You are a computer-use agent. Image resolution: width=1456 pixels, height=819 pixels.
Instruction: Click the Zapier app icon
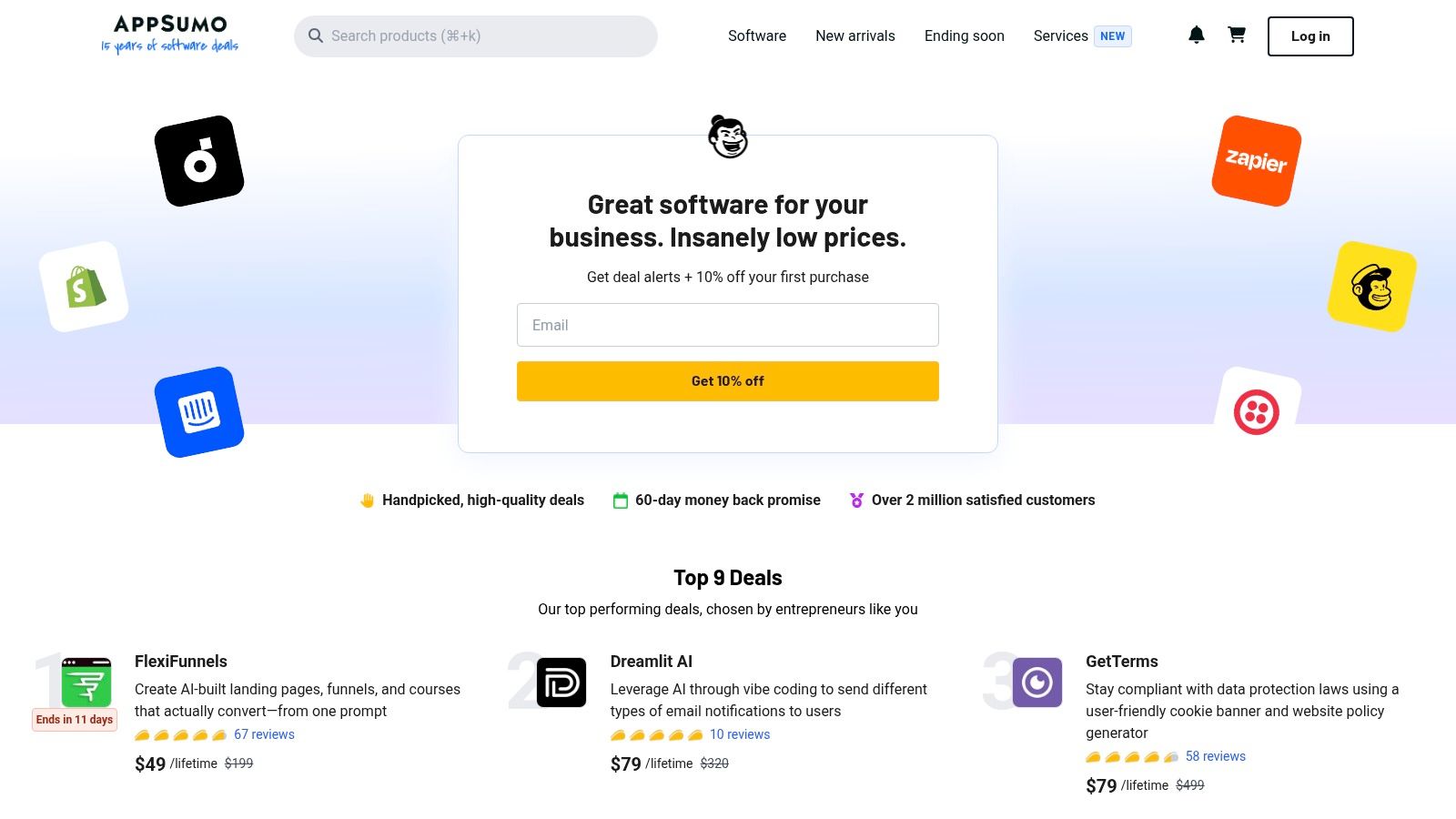(x=1255, y=161)
